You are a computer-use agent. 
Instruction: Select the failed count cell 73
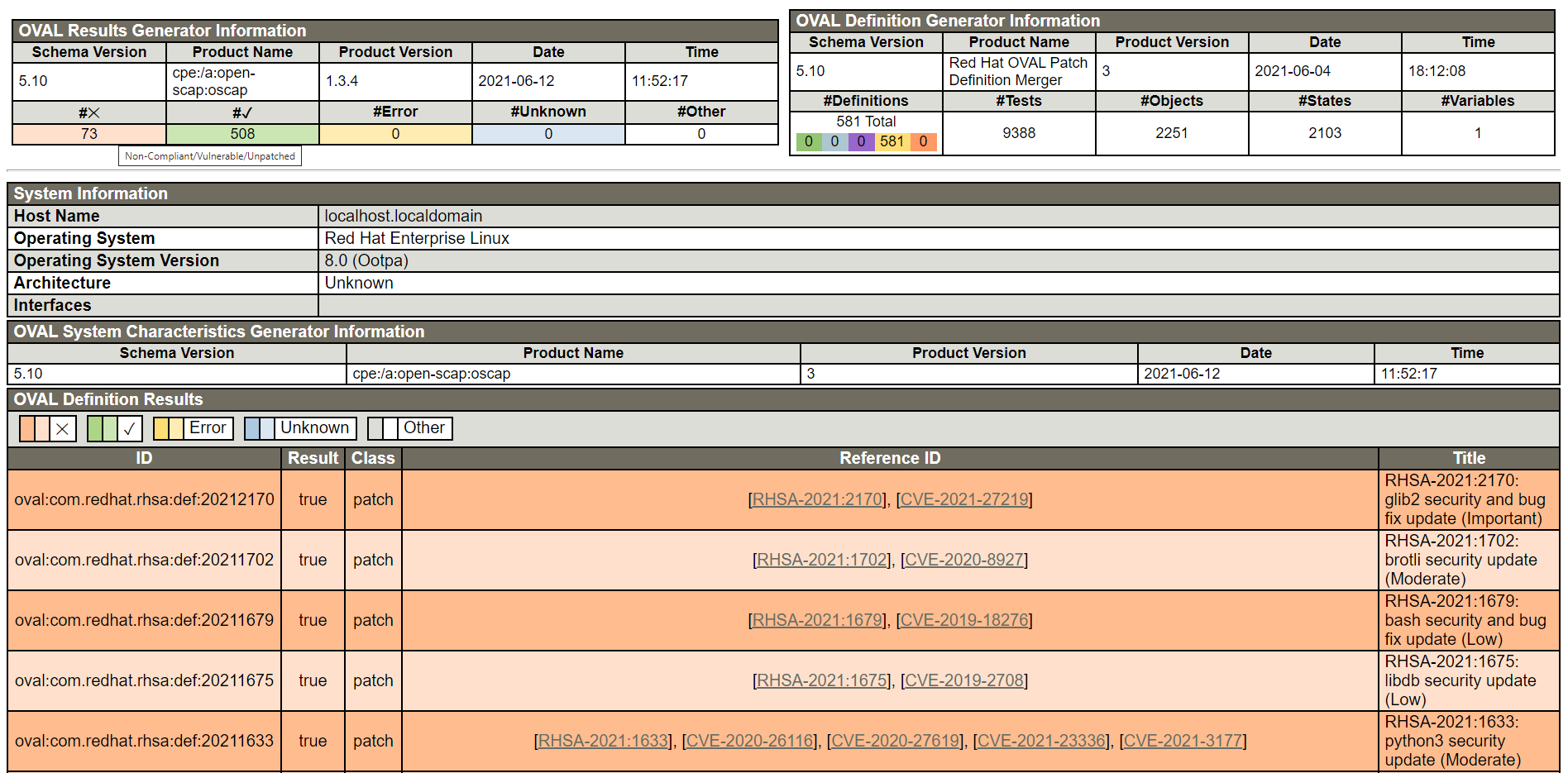click(89, 134)
